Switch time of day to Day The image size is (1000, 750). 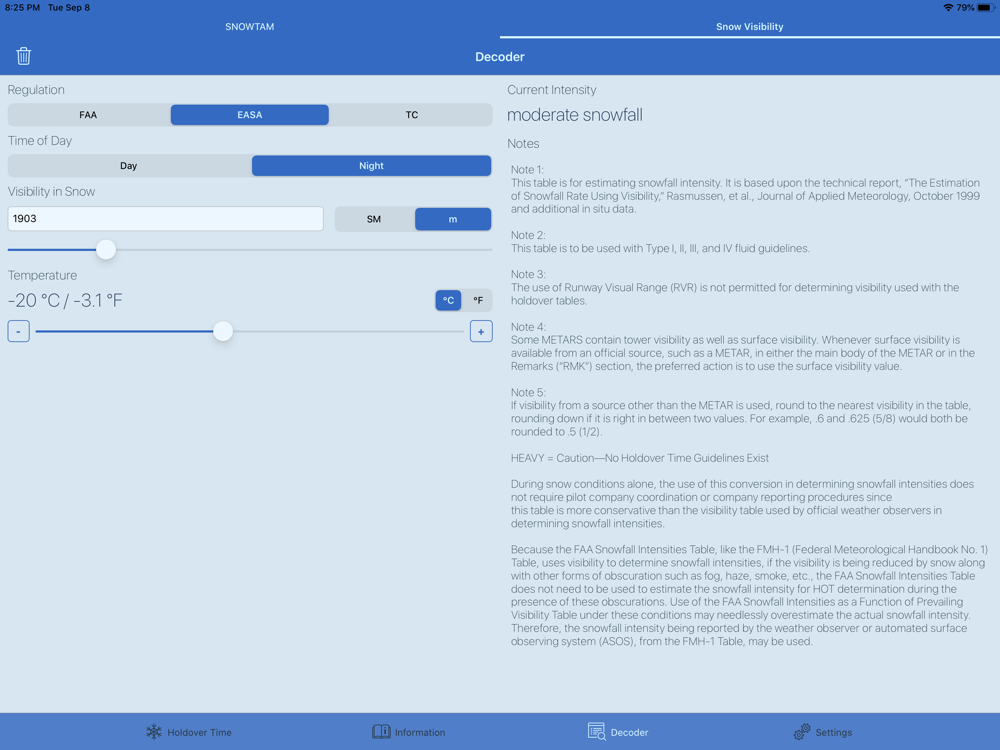pos(129,166)
